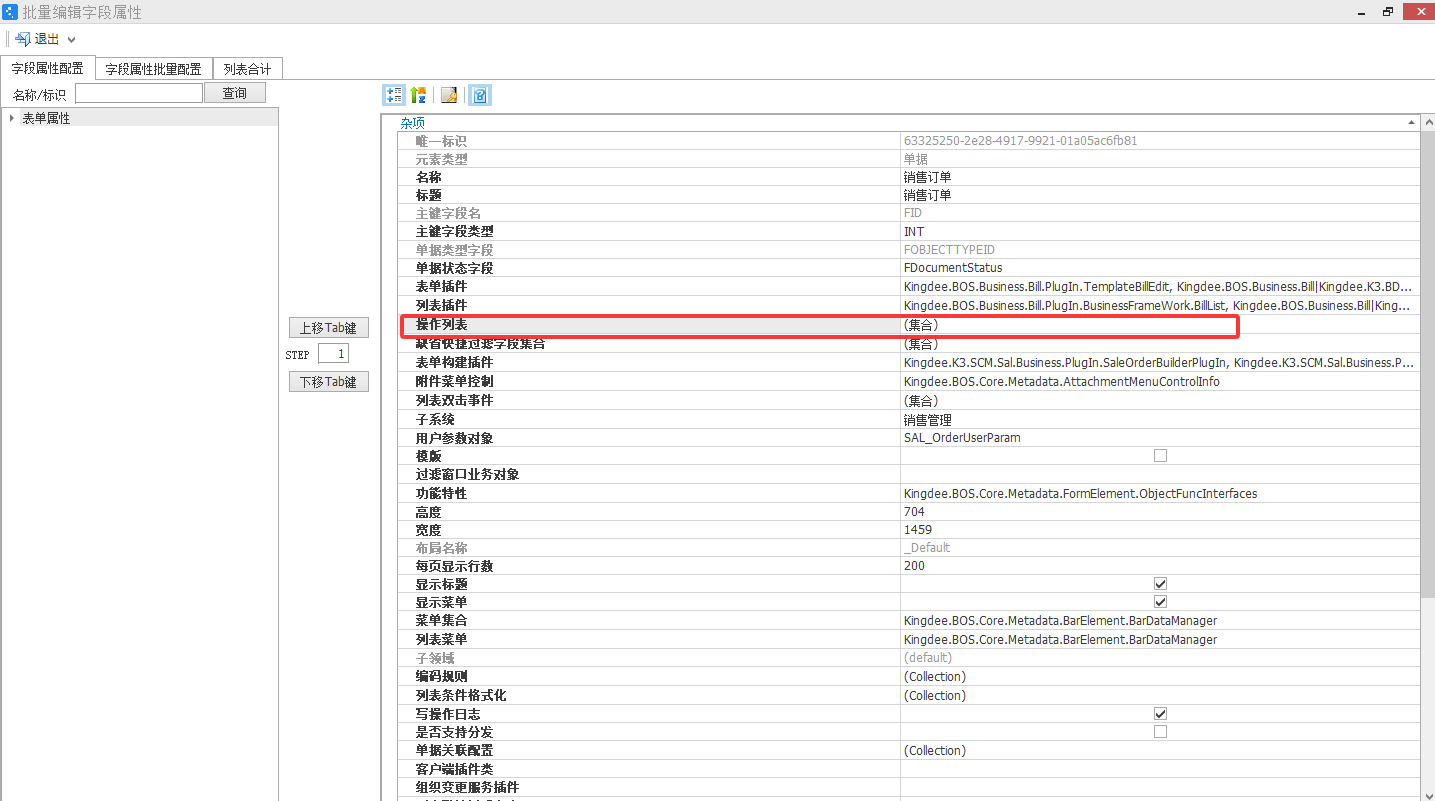Switch property grid to categorized view
1435x801 pixels.
pos(394,95)
